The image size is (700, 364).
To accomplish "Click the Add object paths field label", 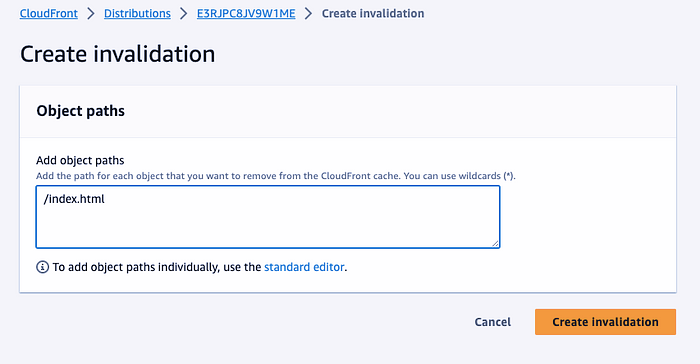I will pos(80,160).
